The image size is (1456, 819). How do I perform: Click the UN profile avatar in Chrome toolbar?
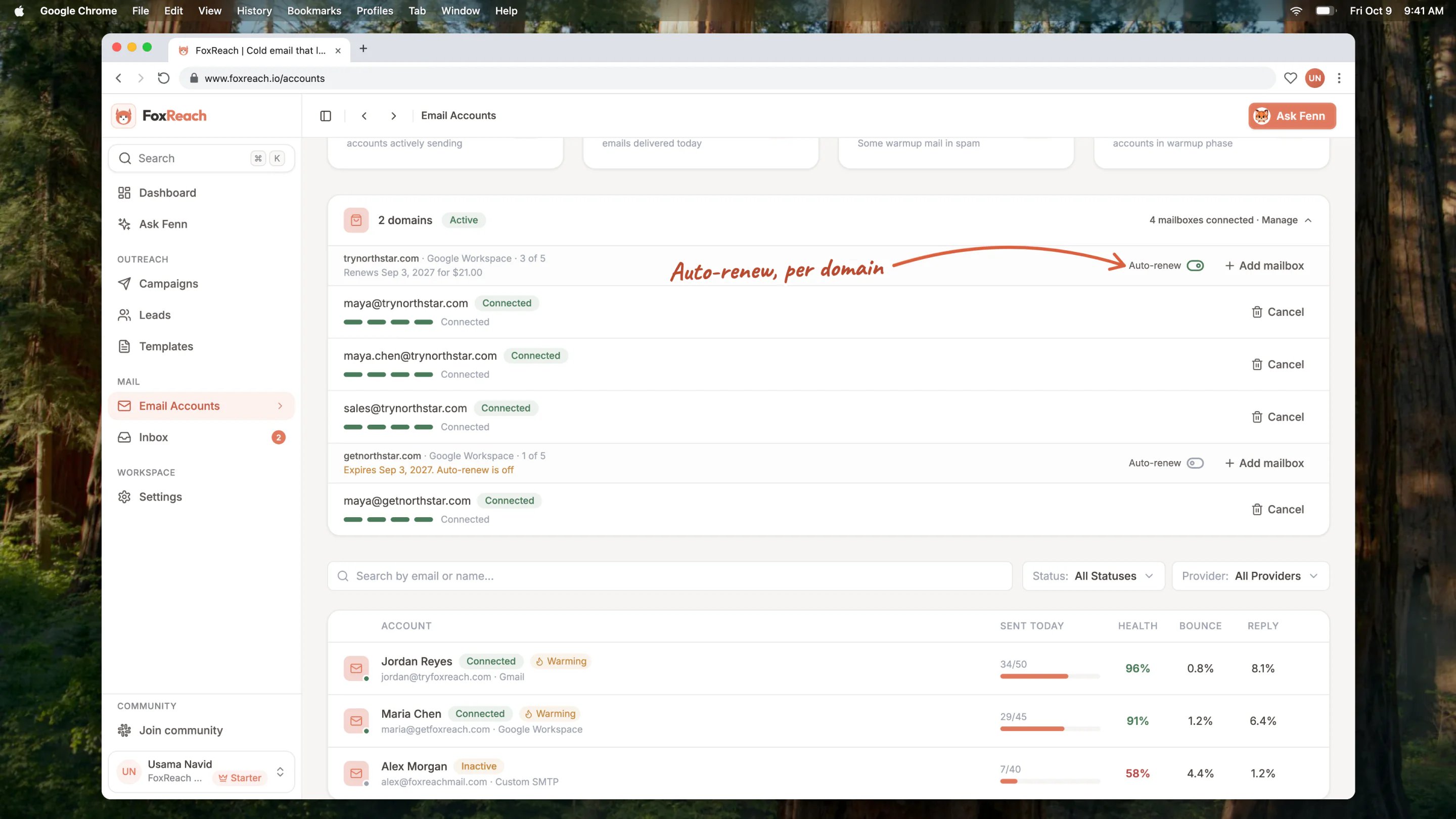click(x=1314, y=78)
